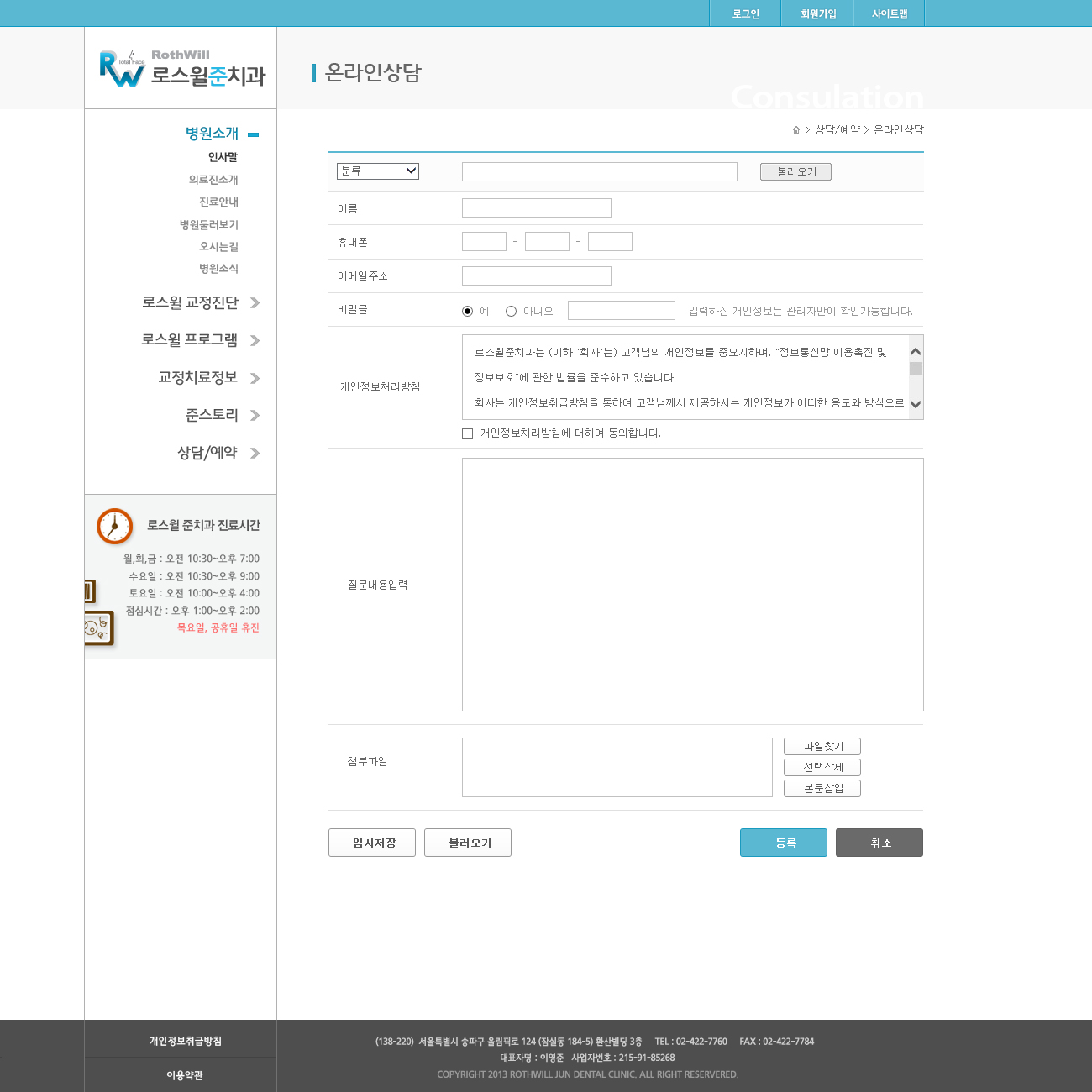Image resolution: width=1092 pixels, height=1092 pixels.
Task: Click the 이름 name input field
Action: click(536, 208)
